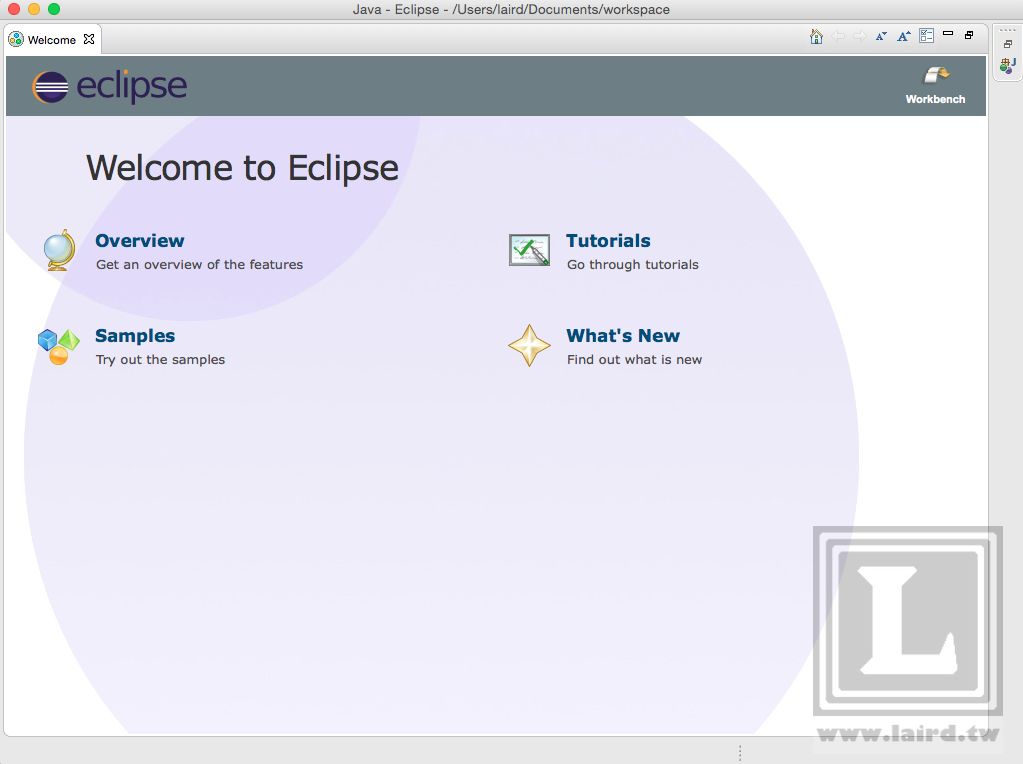Open the Overview link

pos(139,240)
